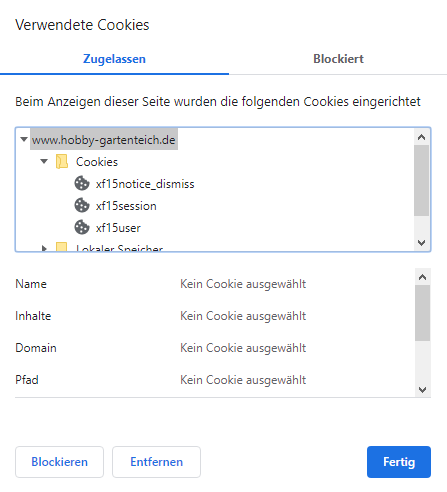The width and height of the screenshot is (447, 492).
Task: Click the xf15notice_dismiss cookie icon
Action: pos(82,183)
